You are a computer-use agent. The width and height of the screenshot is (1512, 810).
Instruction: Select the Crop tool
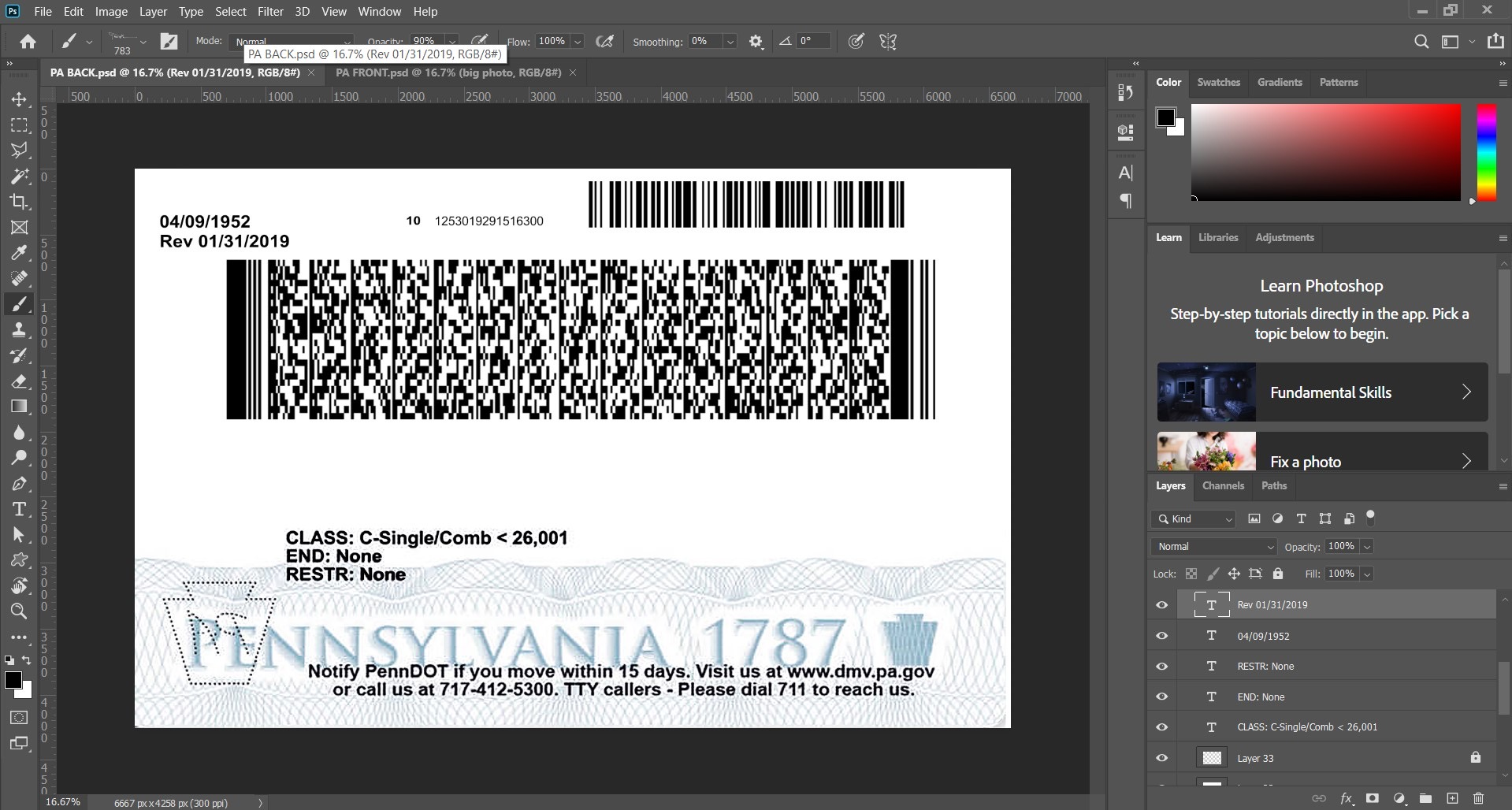point(20,202)
